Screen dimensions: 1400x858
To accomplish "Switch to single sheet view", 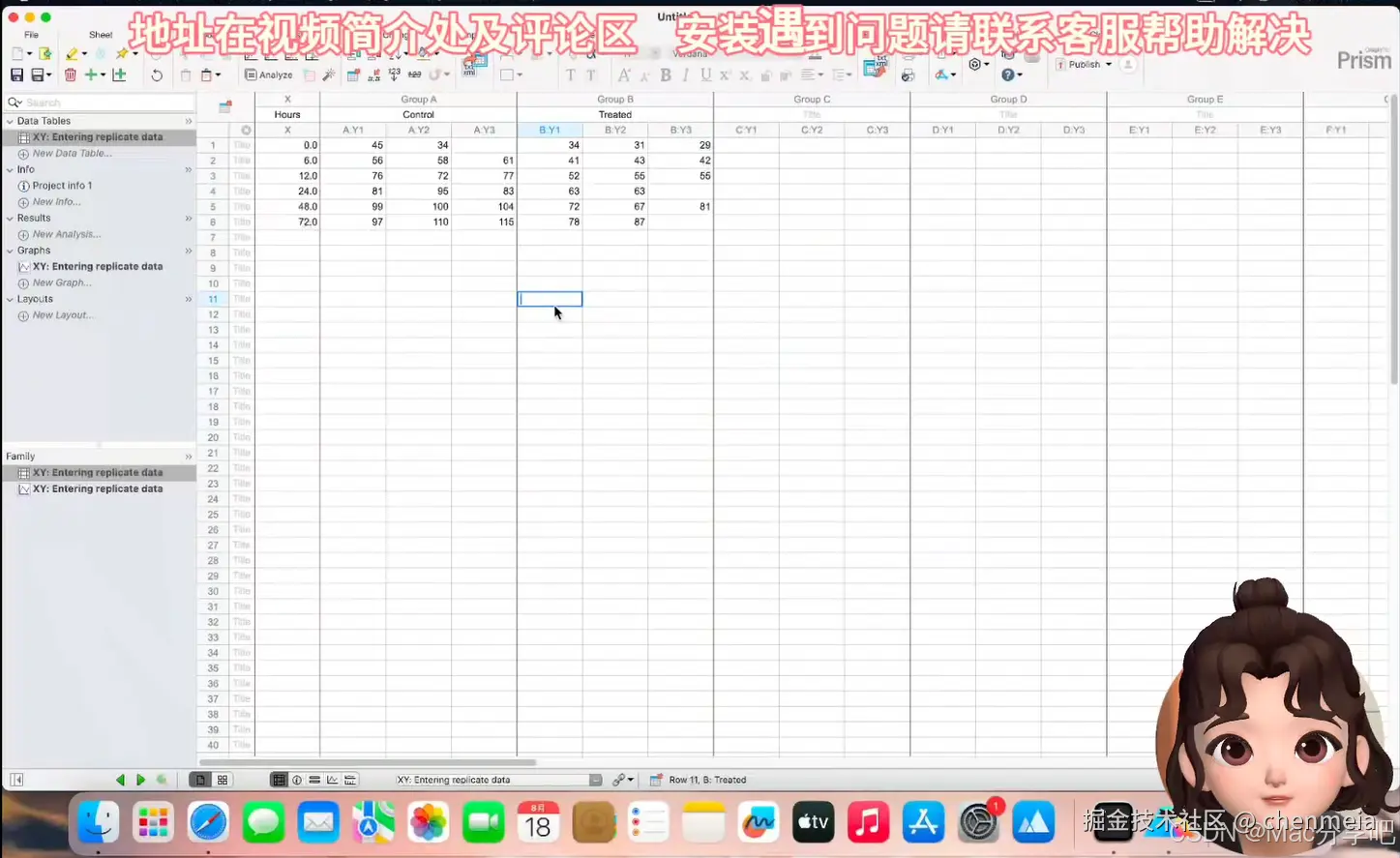I will click(200, 780).
